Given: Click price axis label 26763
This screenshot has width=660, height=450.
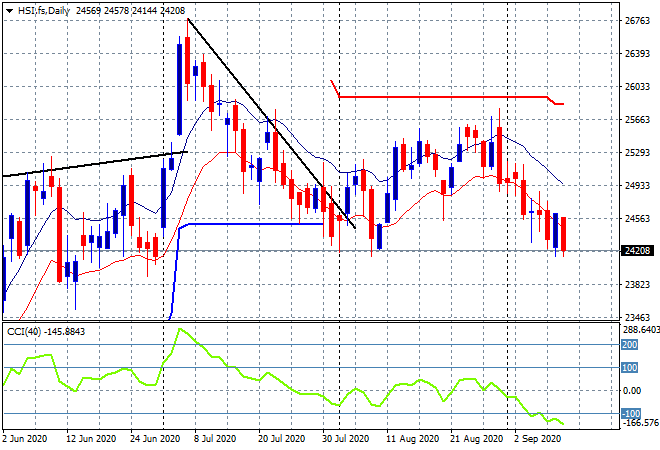Looking at the screenshot, I should (x=637, y=21).
